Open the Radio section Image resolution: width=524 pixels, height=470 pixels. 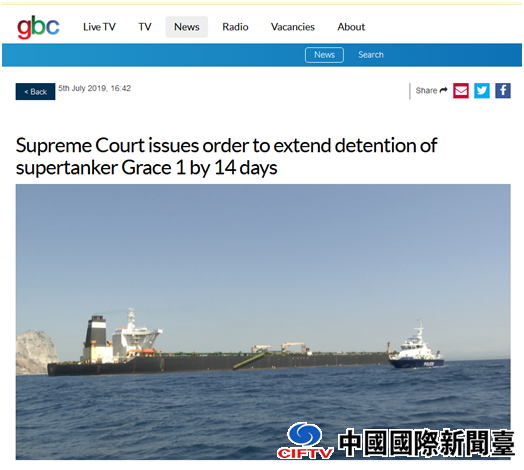click(x=235, y=27)
